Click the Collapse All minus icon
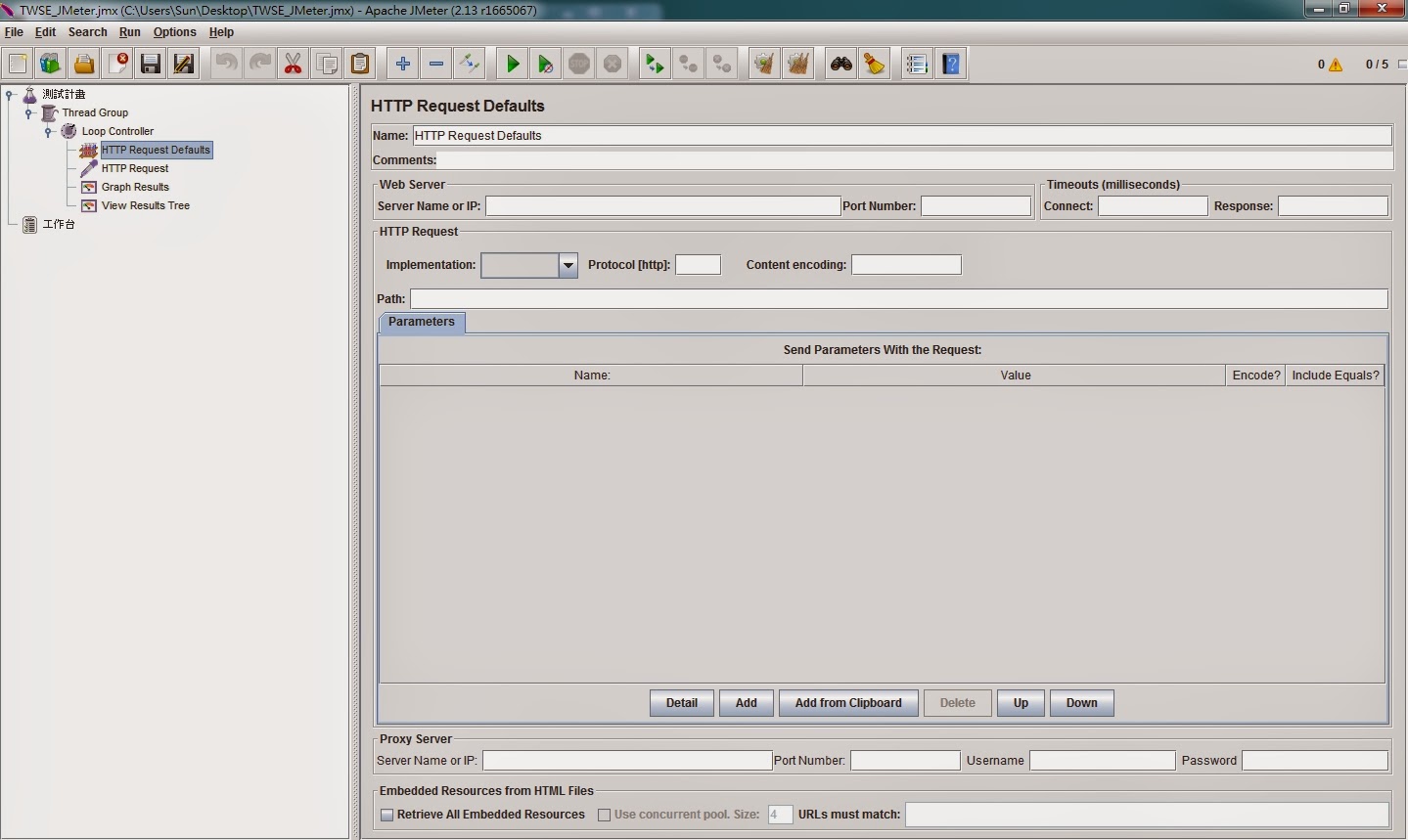Screen dimensions: 1408x840 (x=436, y=65)
